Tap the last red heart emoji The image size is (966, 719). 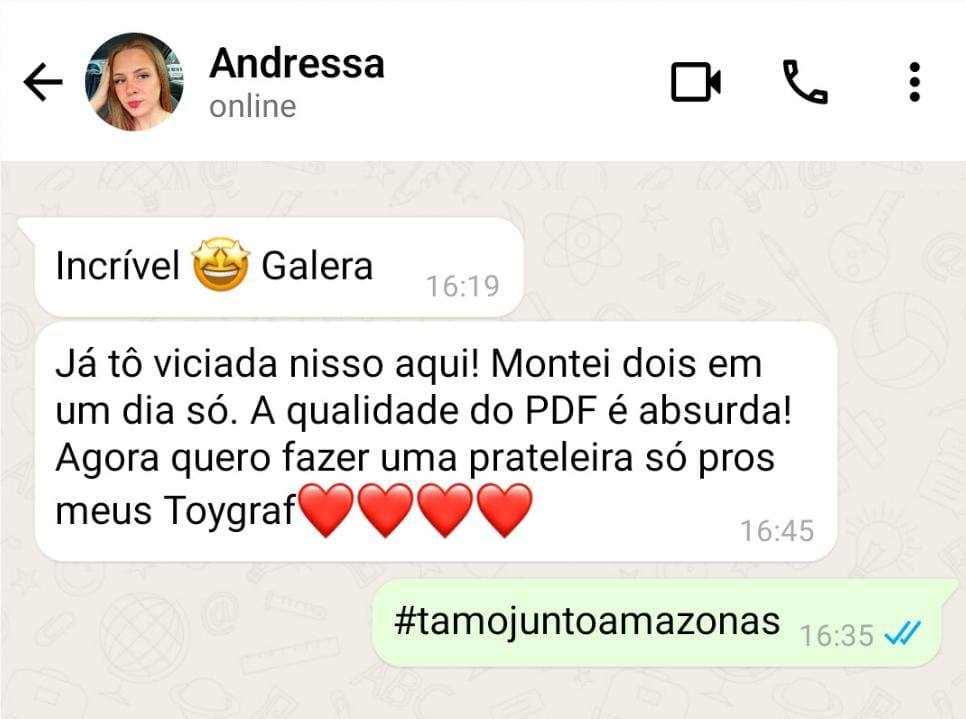click(505, 510)
